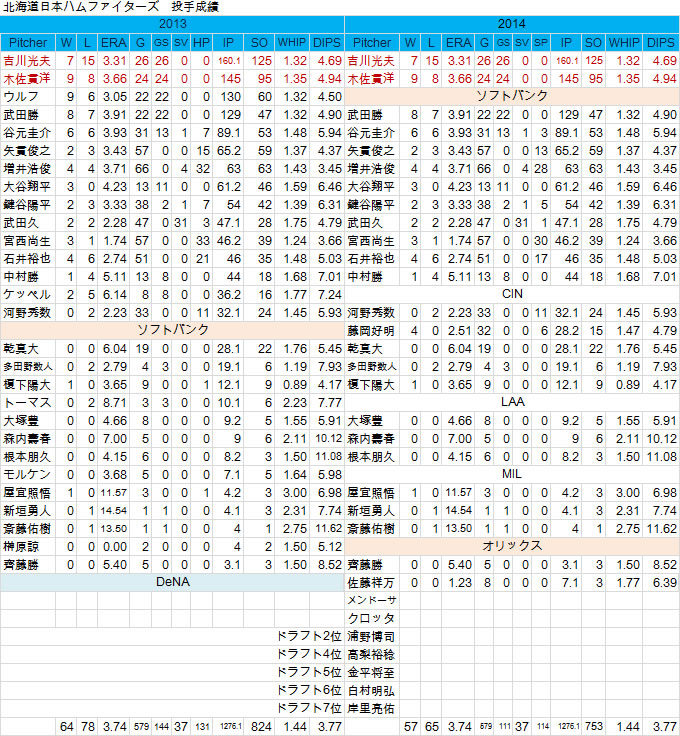Click the メンドーサ name cell

pyautogui.click(x=372, y=600)
